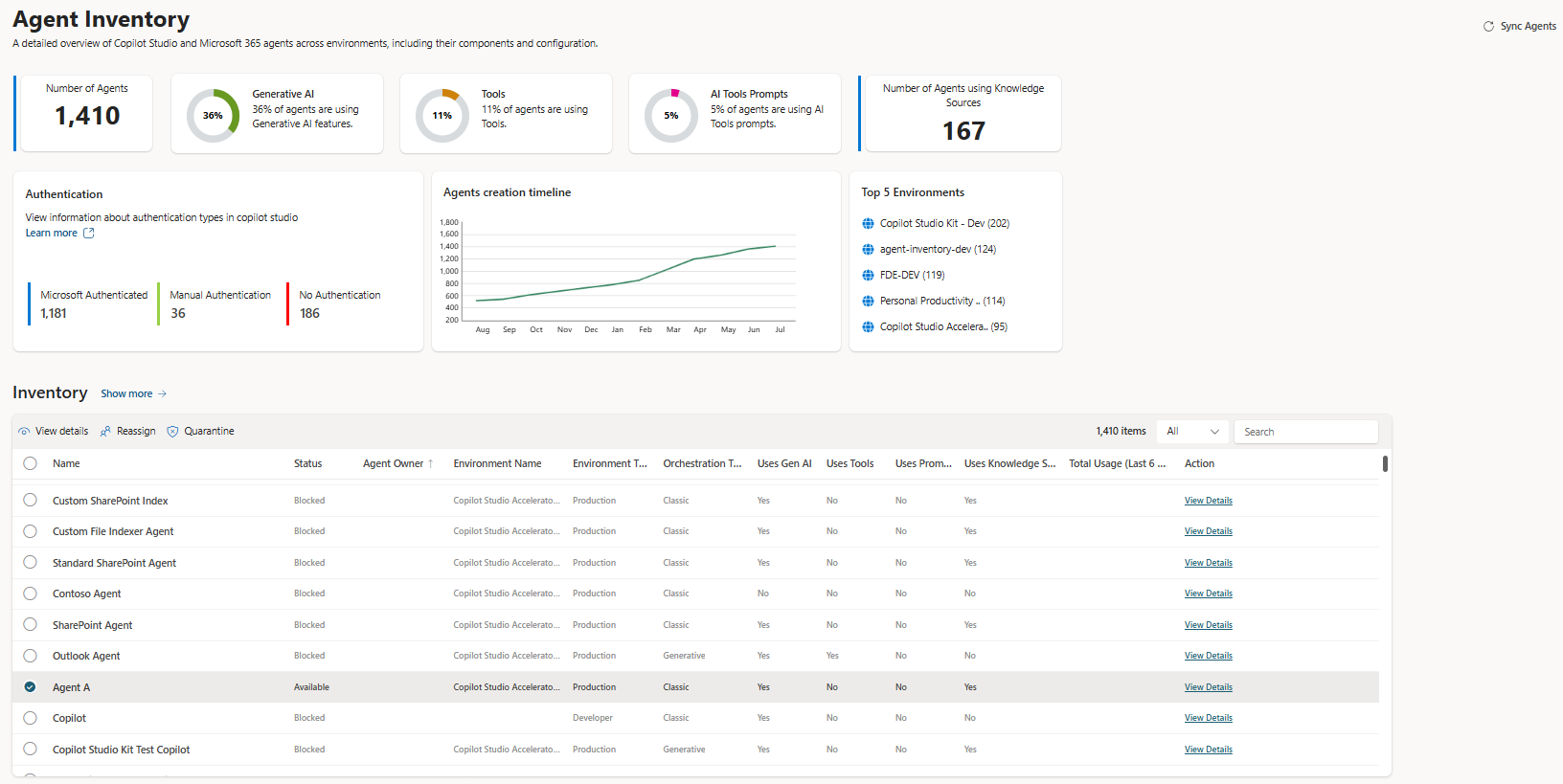Select the Custom File Indexer Agent row
This screenshot has width=1563, height=784.
pos(31,531)
